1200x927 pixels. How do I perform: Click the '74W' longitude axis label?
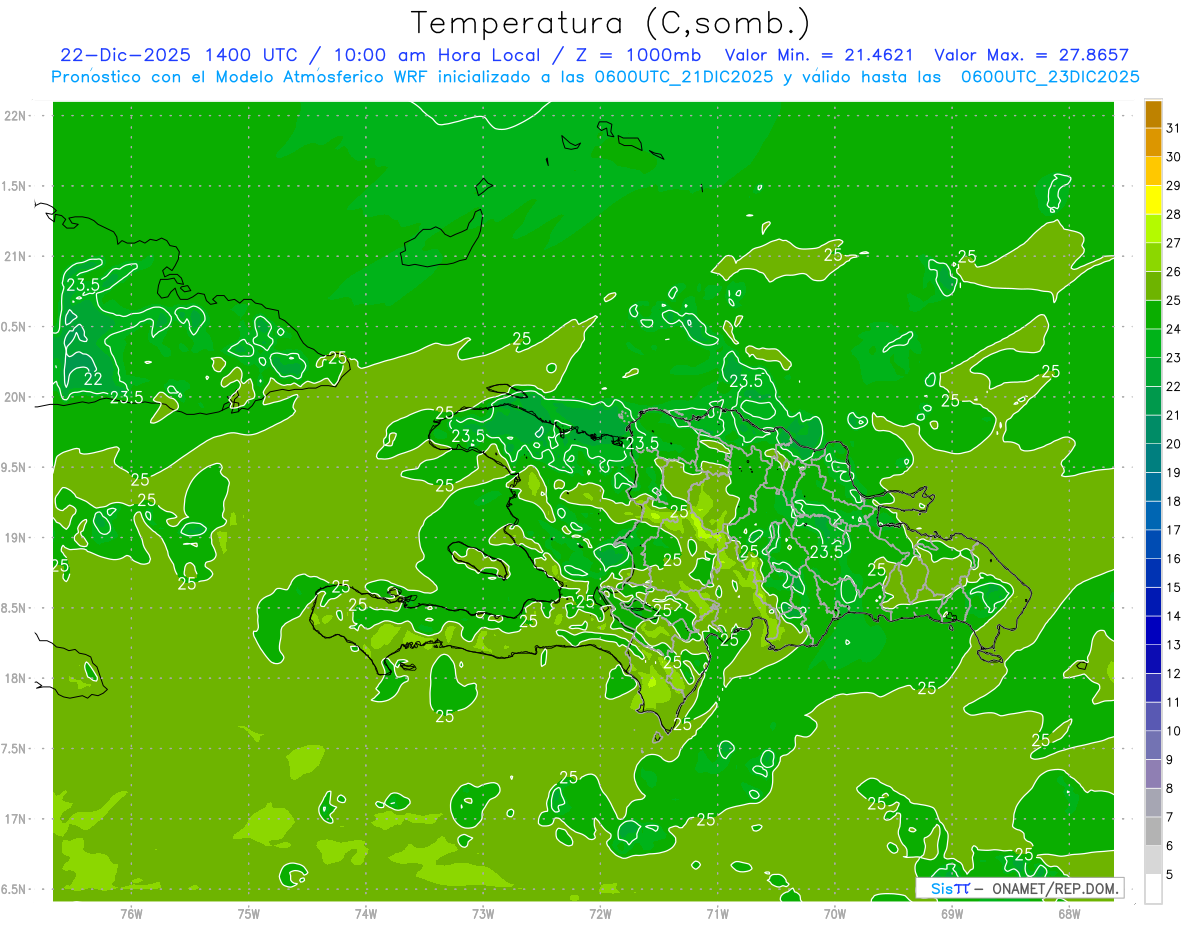click(366, 913)
